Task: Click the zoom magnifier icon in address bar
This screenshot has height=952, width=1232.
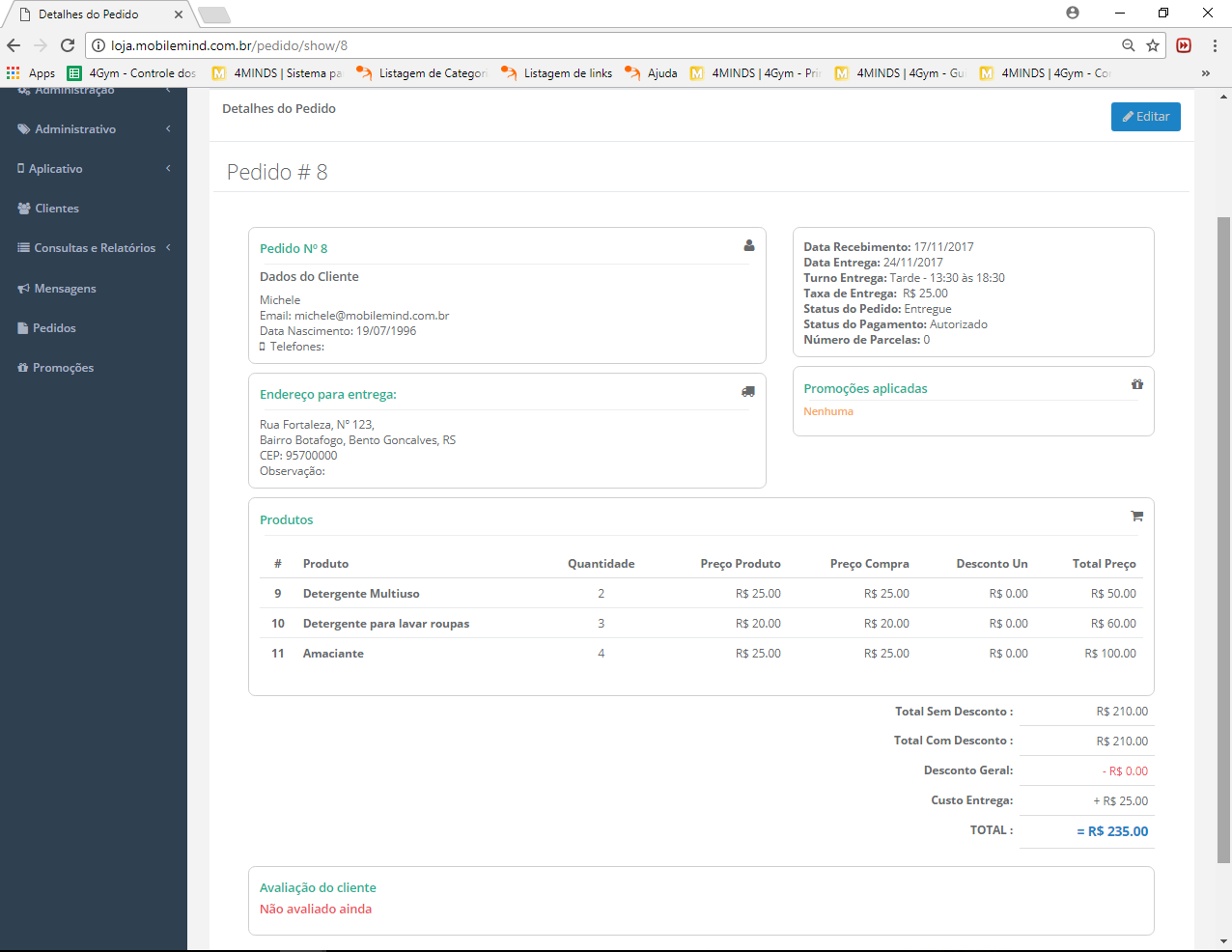Action: (1128, 45)
